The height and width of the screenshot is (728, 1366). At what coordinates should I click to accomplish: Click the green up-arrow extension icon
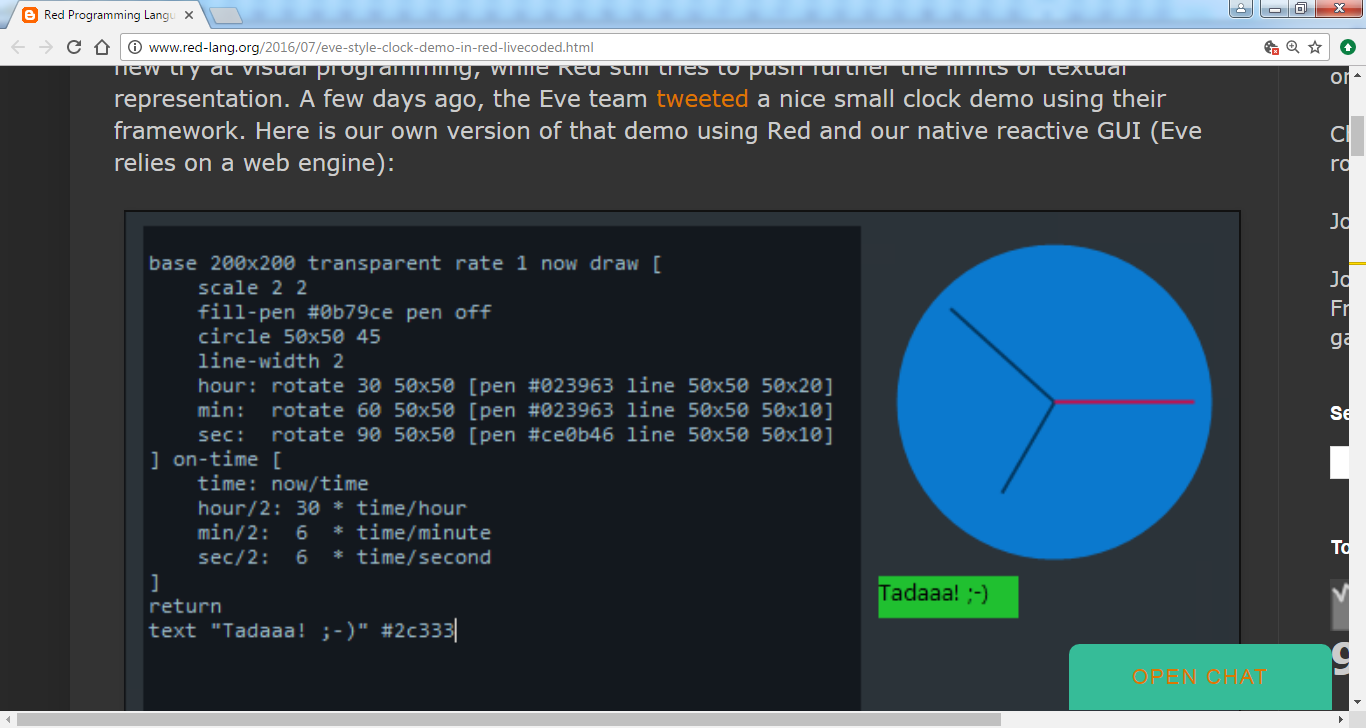(x=1348, y=47)
